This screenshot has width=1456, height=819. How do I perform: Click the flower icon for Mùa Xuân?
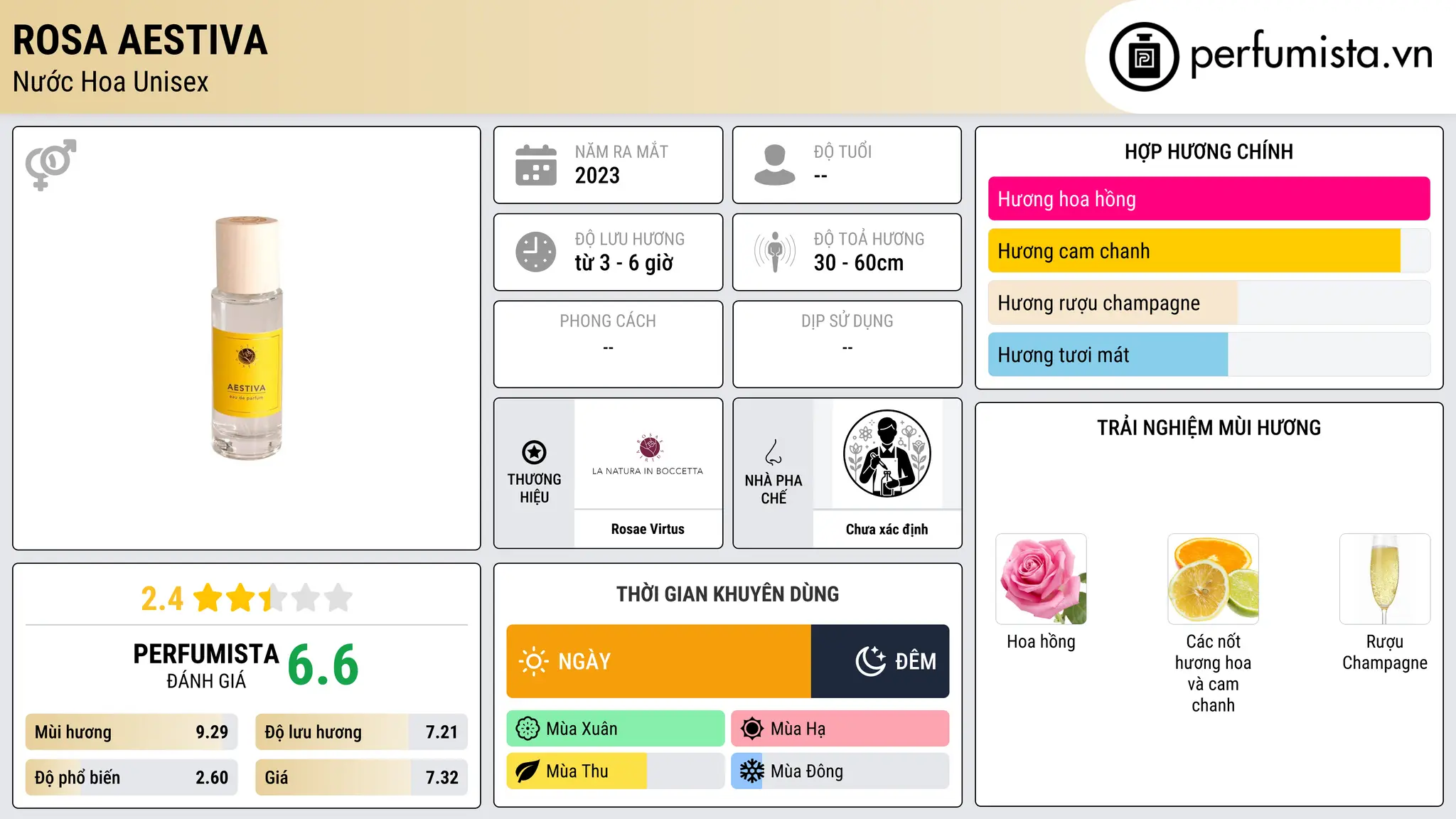528,729
